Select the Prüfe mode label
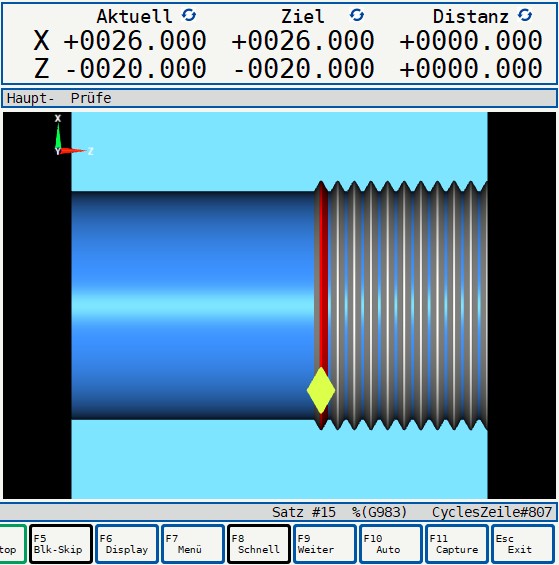The height and width of the screenshot is (565, 559). (x=91, y=98)
